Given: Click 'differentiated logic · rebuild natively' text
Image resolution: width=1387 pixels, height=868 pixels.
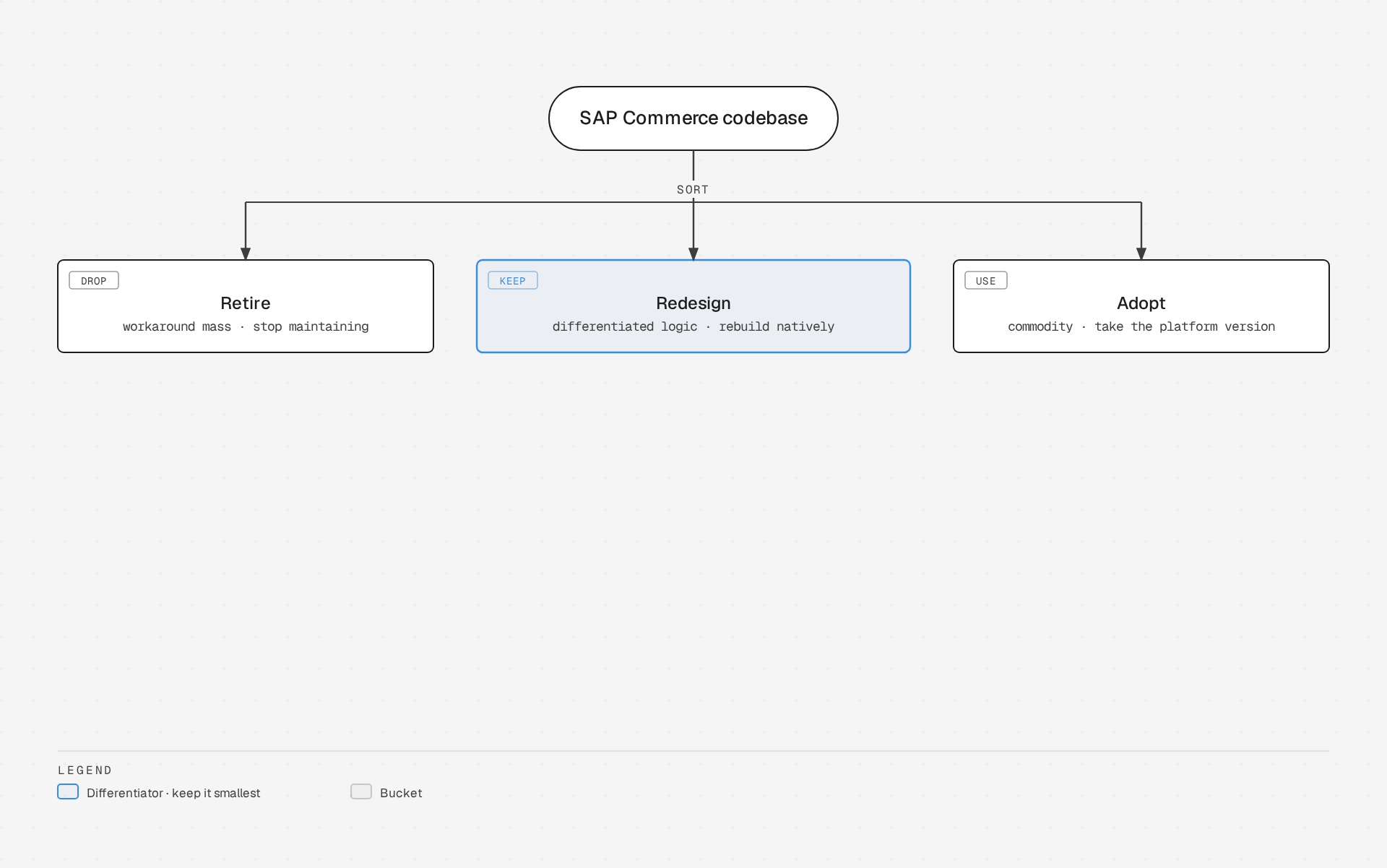Looking at the screenshot, I should coord(693,326).
